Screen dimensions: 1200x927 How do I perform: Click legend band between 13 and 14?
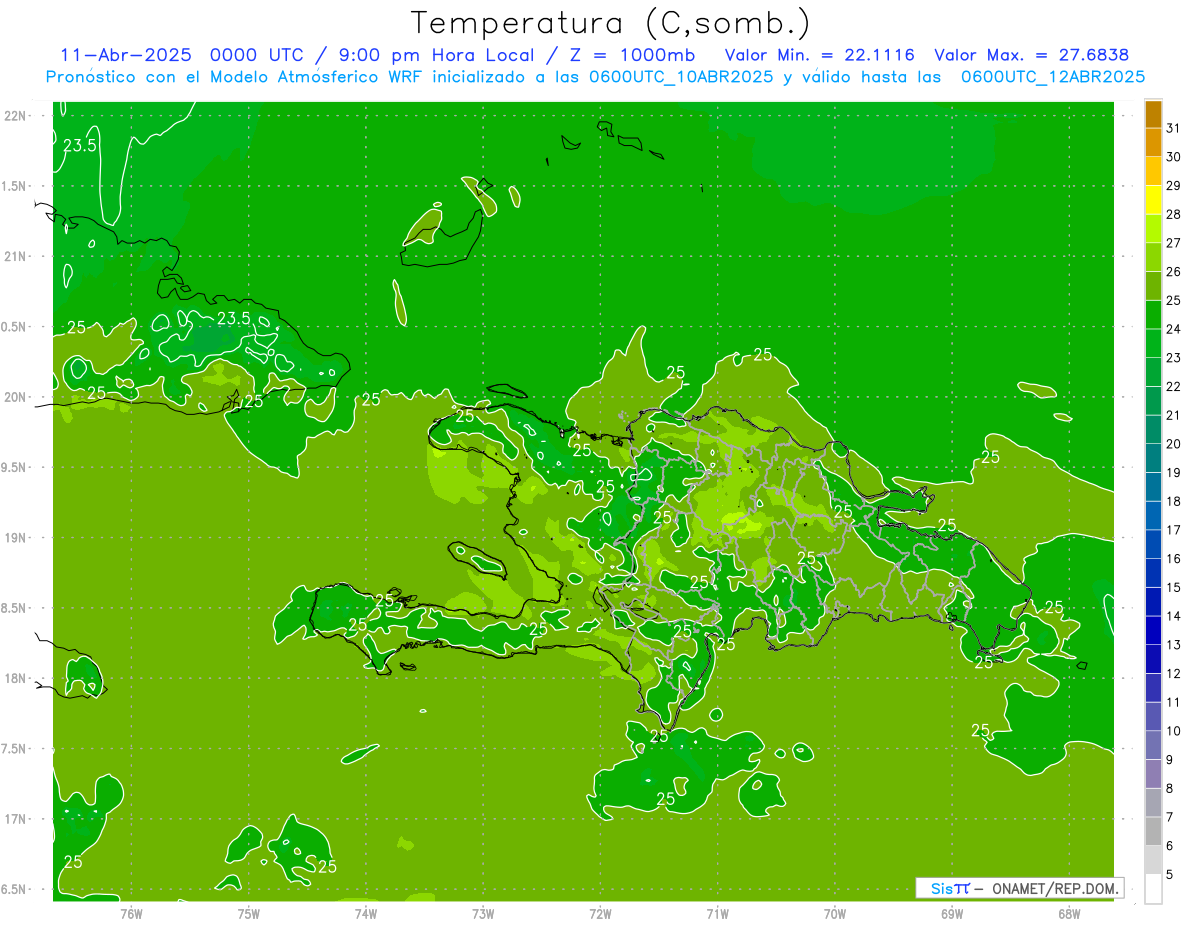(x=1154, y=631)
